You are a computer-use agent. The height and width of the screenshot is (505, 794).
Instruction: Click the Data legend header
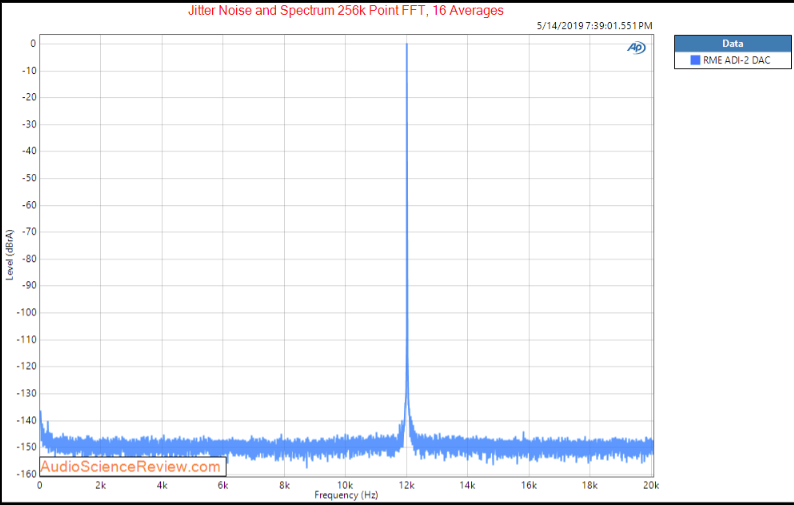[732, 44]
